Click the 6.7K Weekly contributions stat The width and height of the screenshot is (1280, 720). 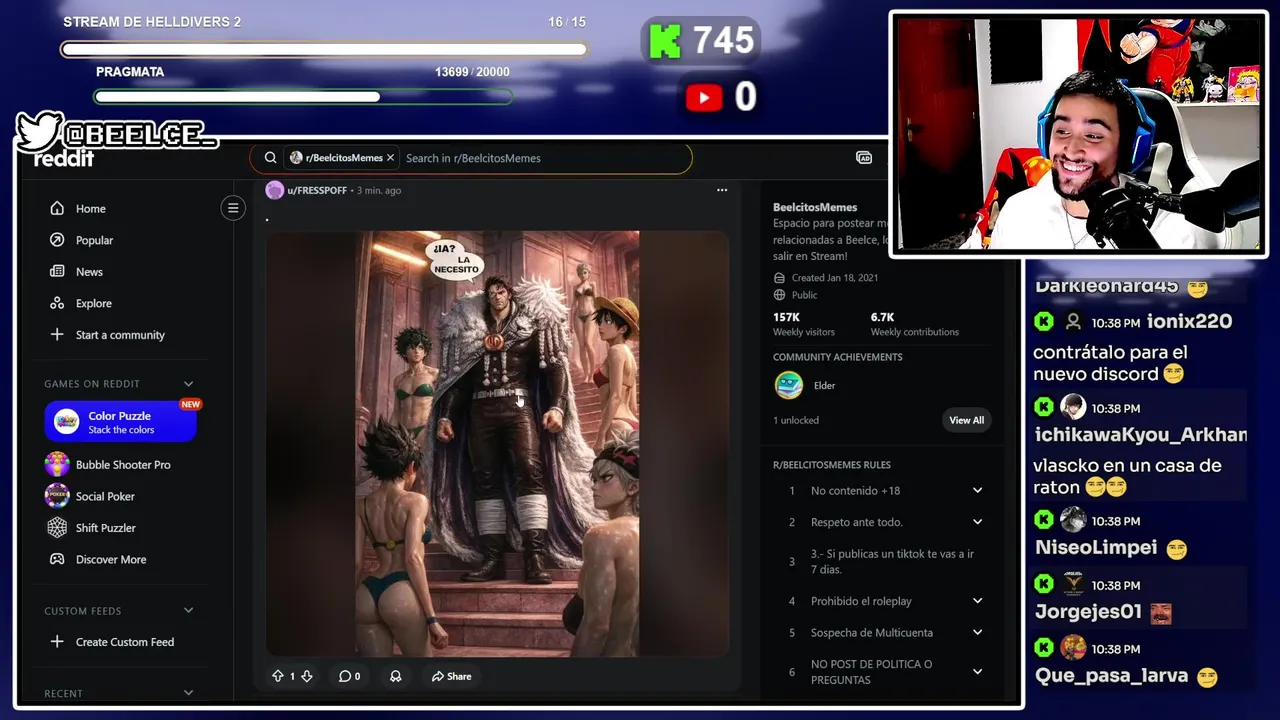coord(914,324)
